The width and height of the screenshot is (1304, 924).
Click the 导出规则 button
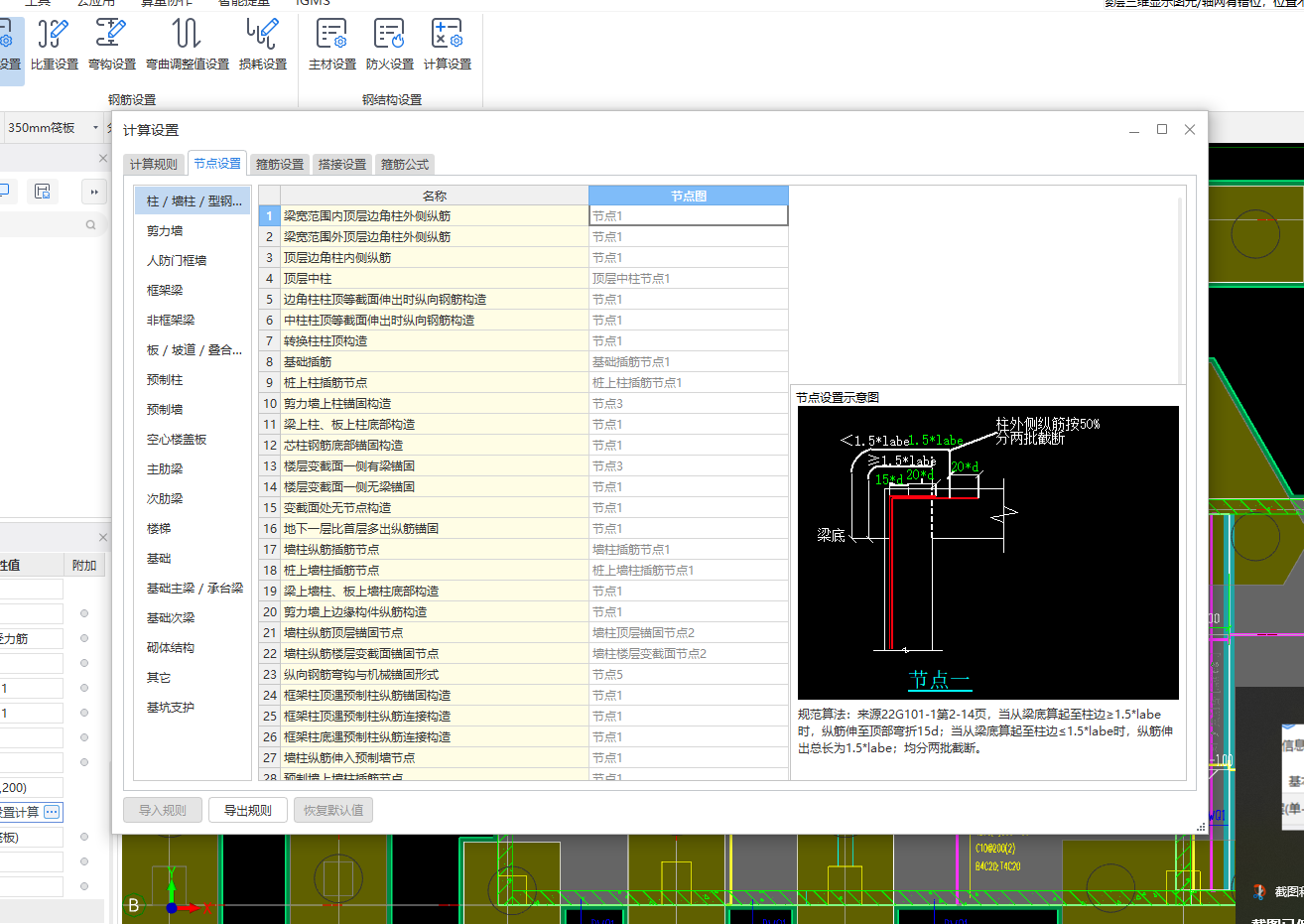pos(247,810)
